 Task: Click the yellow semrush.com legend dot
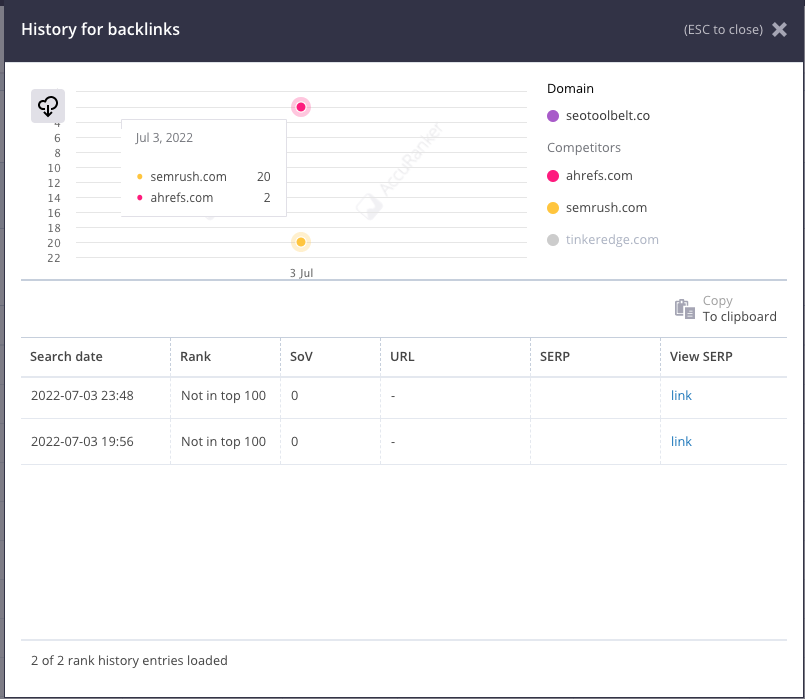tap(553, 208)
